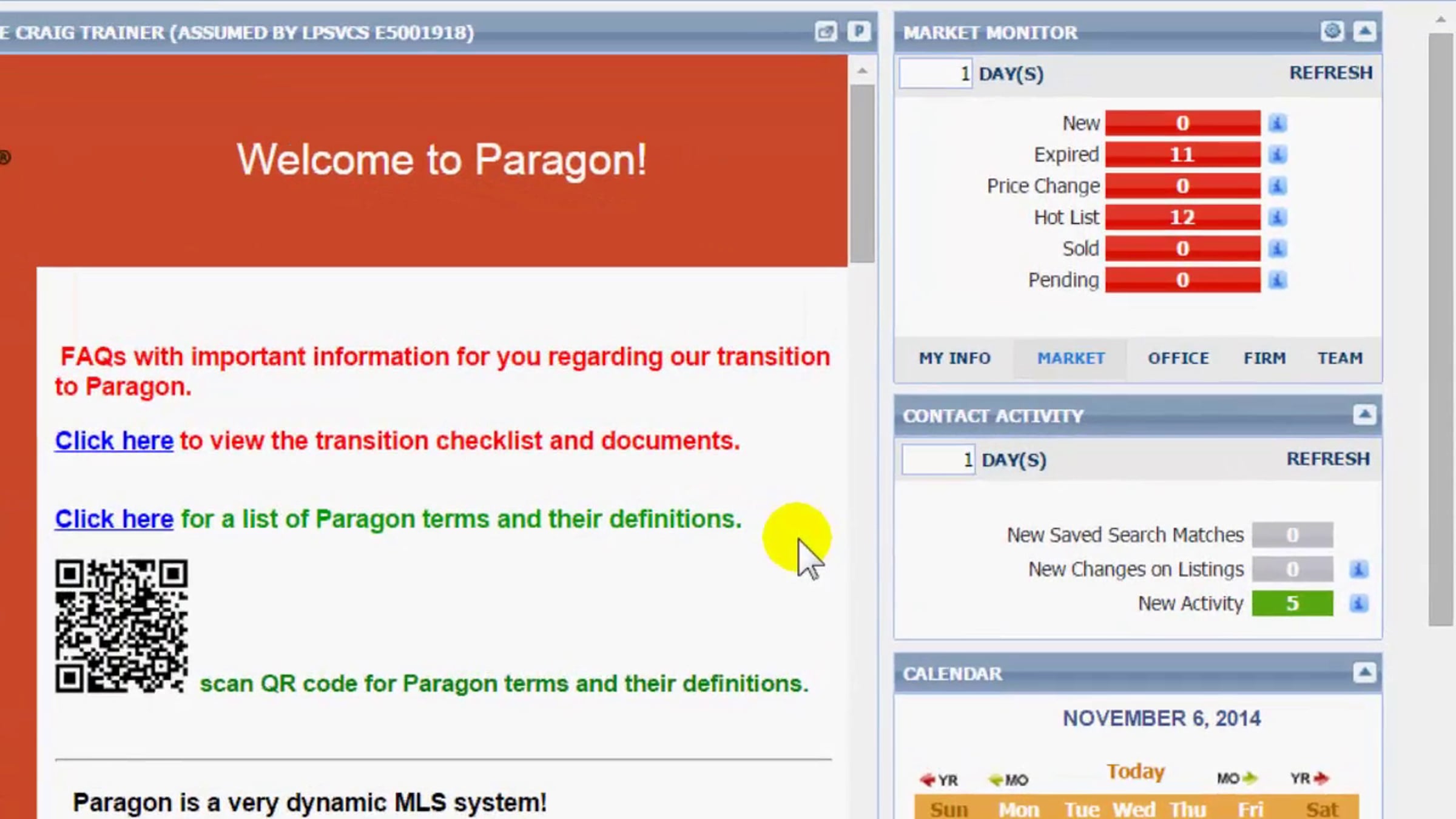Open the TEAM tab
The width and height of the screenshot is (1456, 819).
coord(1340,359)
